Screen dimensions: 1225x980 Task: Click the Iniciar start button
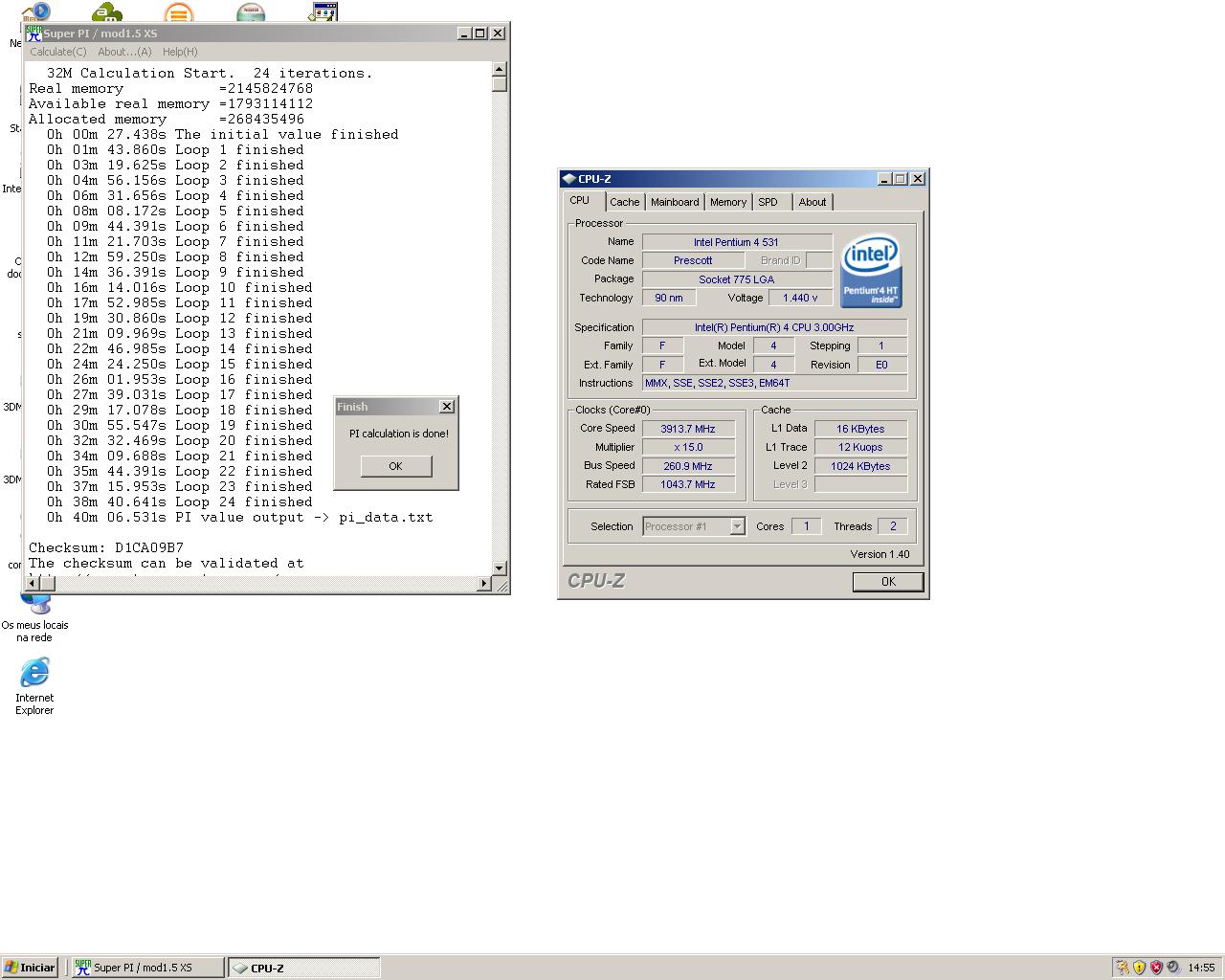30,968
